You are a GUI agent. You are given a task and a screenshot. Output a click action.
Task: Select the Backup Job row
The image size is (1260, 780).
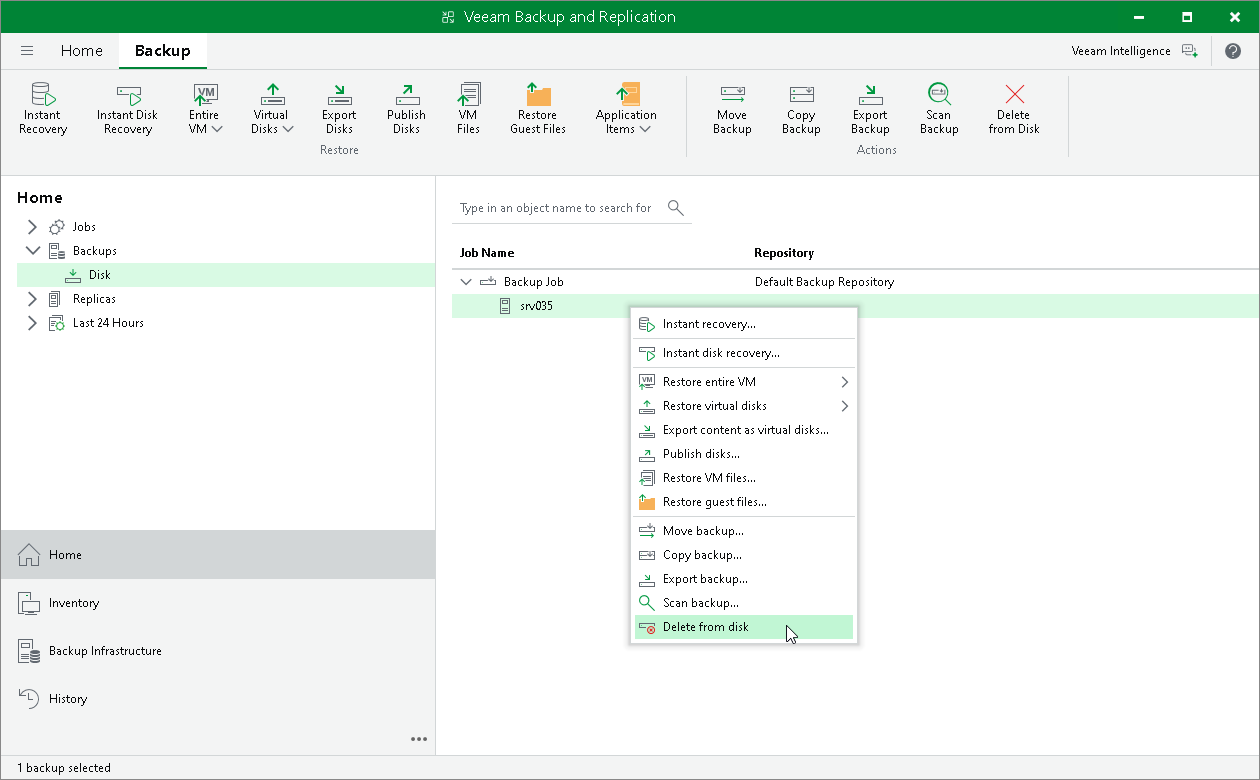(x=855, y=282)
